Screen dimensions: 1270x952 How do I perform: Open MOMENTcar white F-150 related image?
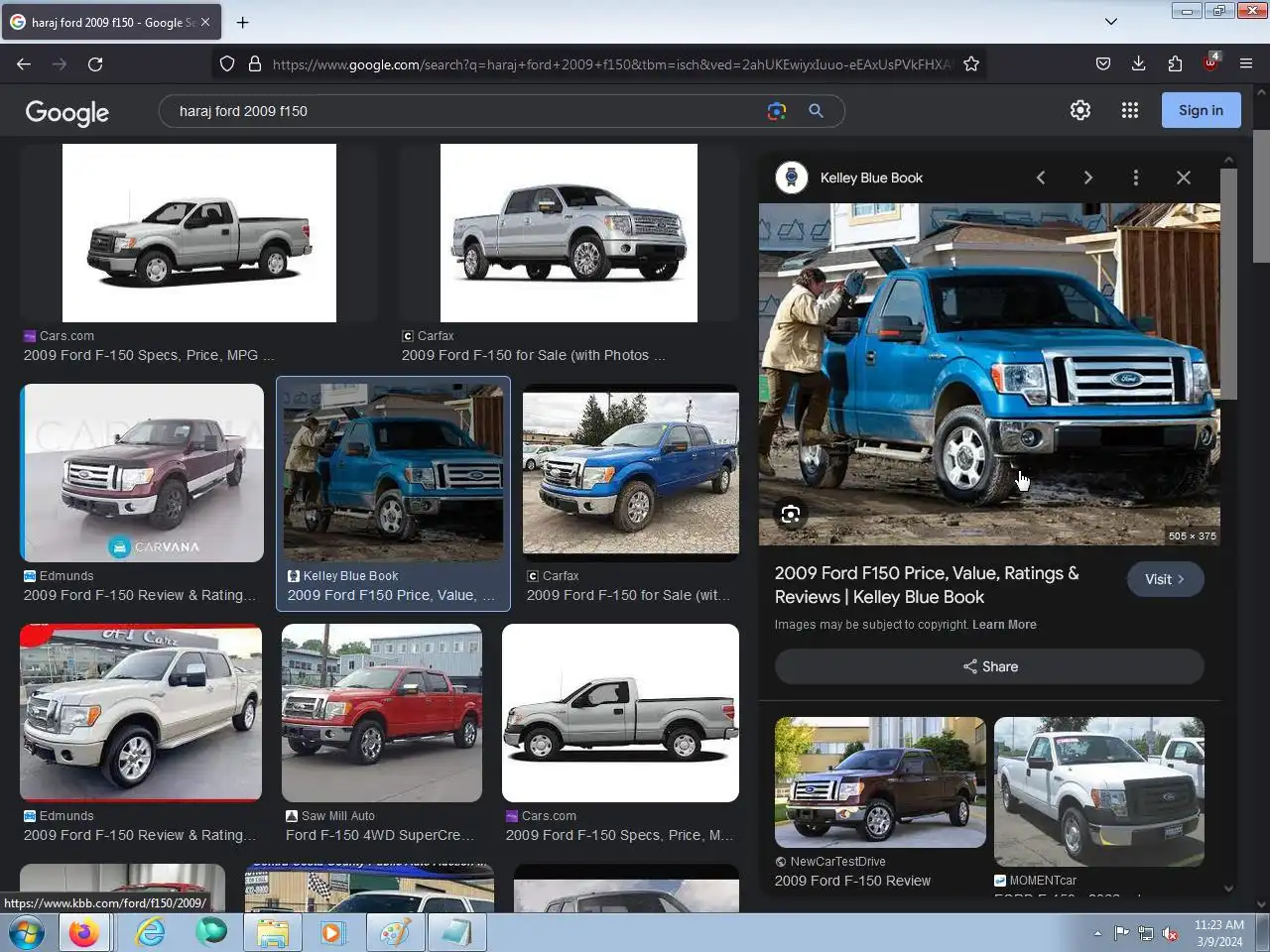point(1099,791)
